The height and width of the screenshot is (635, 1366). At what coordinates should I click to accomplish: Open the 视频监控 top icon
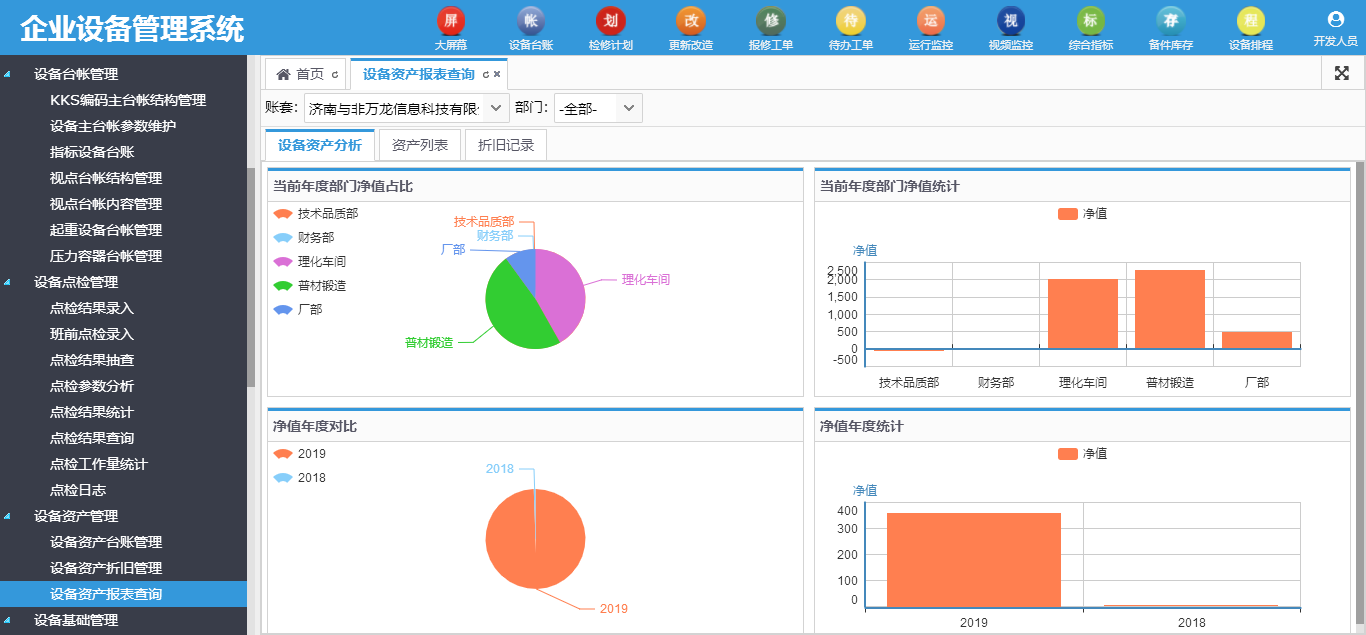point(1011,29)
